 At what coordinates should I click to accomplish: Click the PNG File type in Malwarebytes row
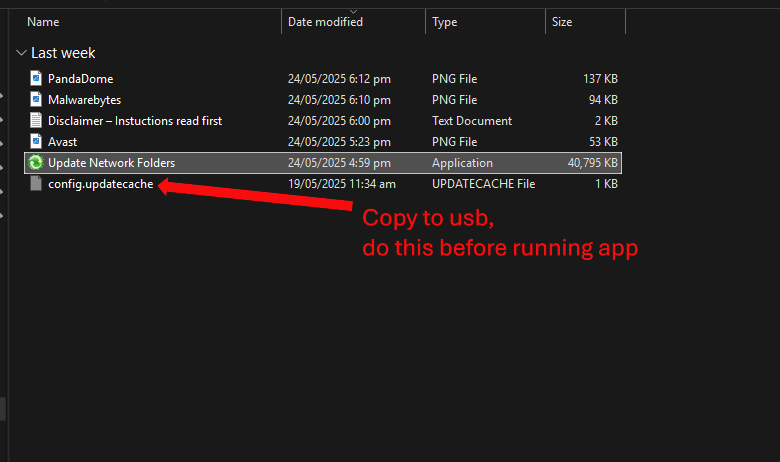point(455,99)
